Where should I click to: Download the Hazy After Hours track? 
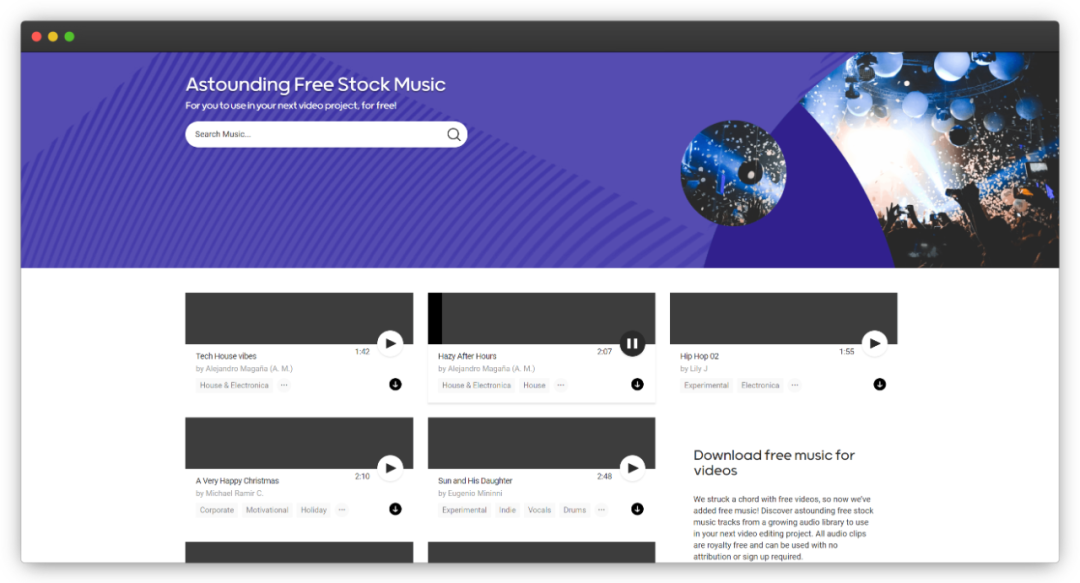(x=637, y=384)
